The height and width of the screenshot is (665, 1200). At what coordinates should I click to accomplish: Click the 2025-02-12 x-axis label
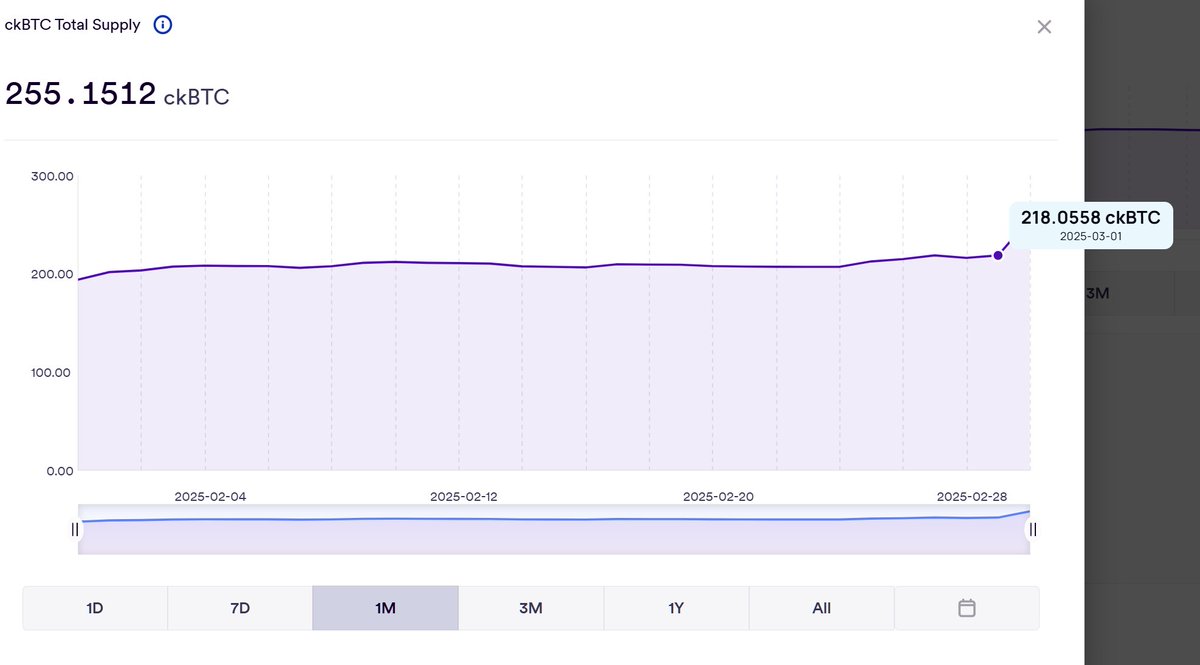click(x=463, y=495)
